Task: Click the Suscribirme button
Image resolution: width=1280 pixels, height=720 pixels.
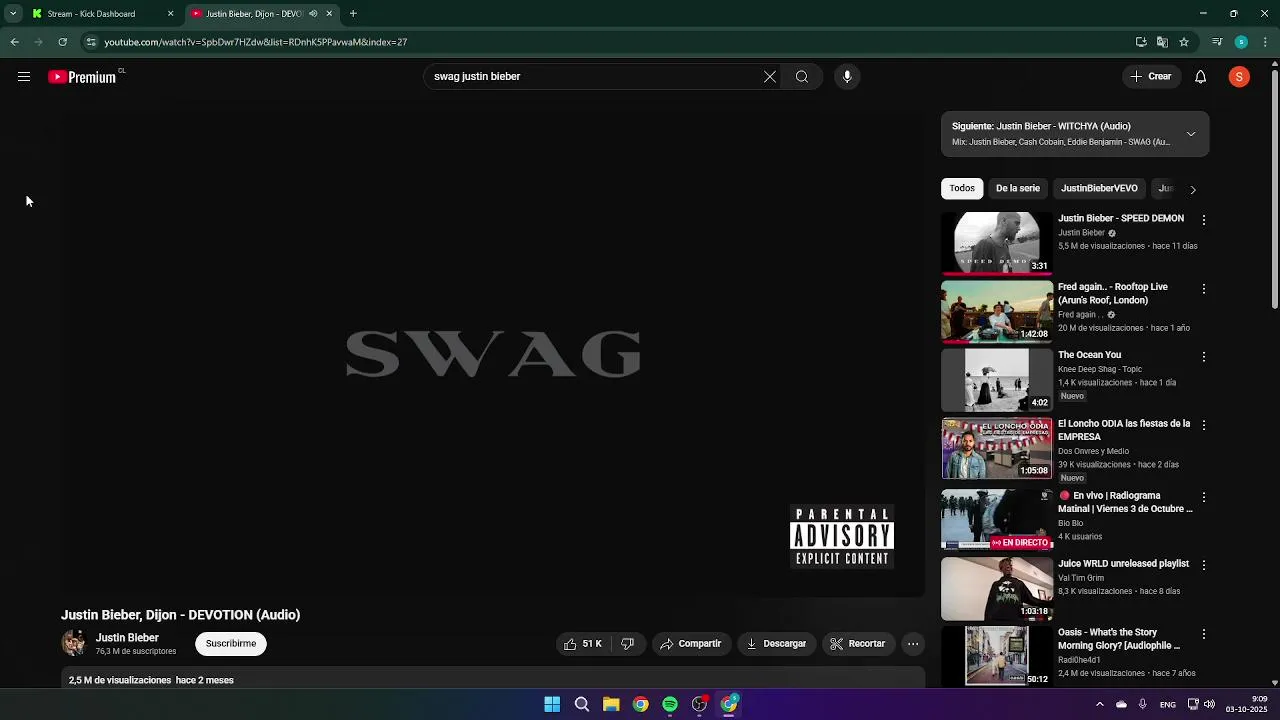Action: pyautogui.click(x=231, y=644)
